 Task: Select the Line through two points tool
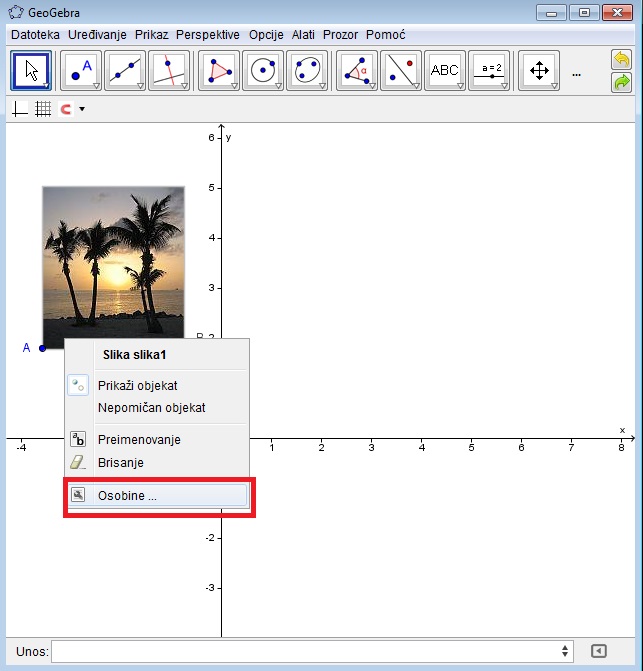click(x=125, y=71)
